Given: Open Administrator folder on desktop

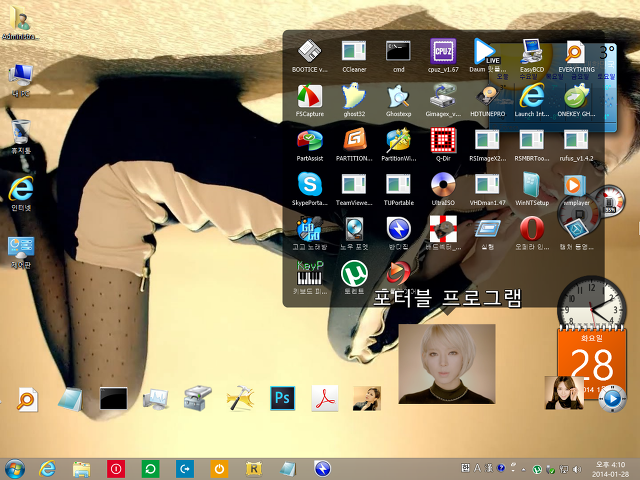Looking at the screenshot, I should 20,19.
